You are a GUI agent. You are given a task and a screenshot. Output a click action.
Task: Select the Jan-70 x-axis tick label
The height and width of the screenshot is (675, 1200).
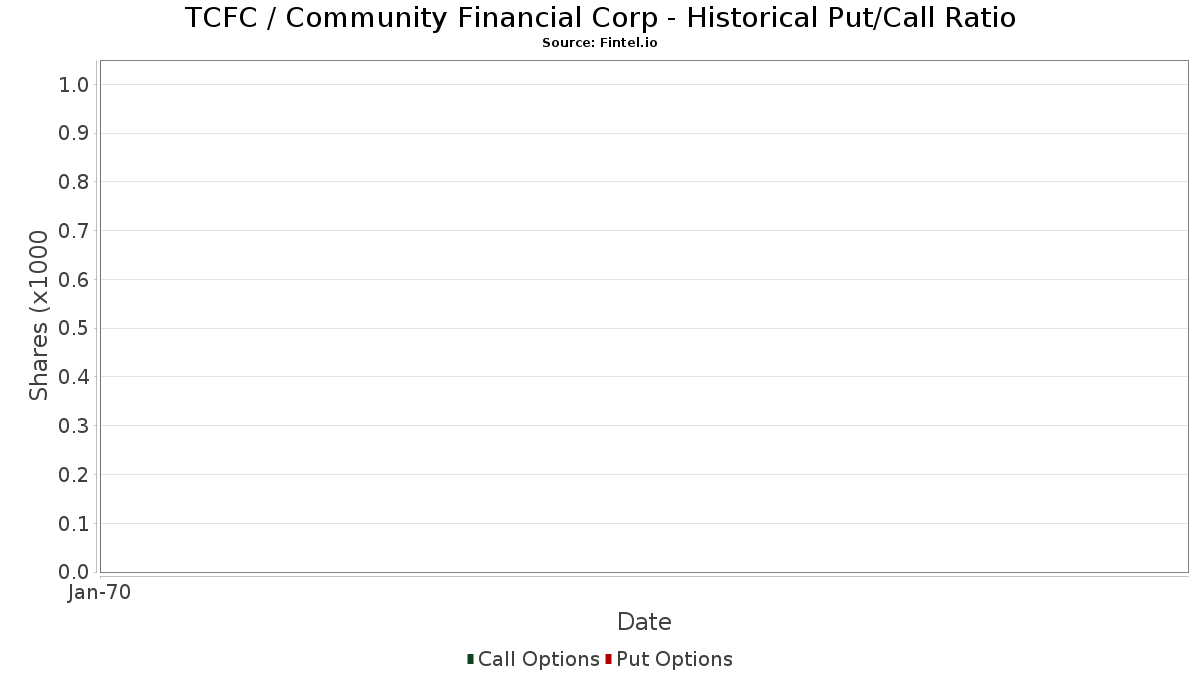pos(99,593)
